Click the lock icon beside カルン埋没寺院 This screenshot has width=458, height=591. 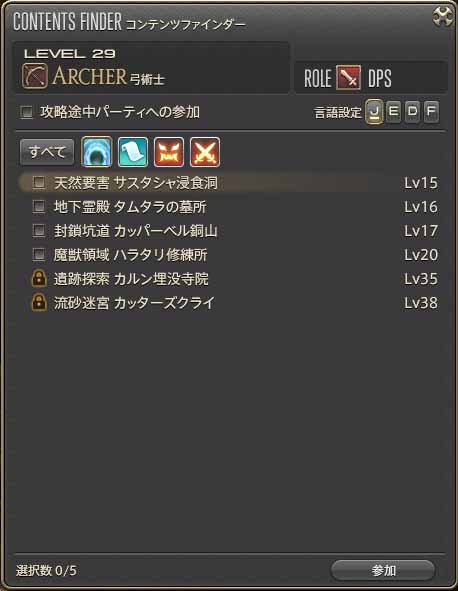click(39, 279)
